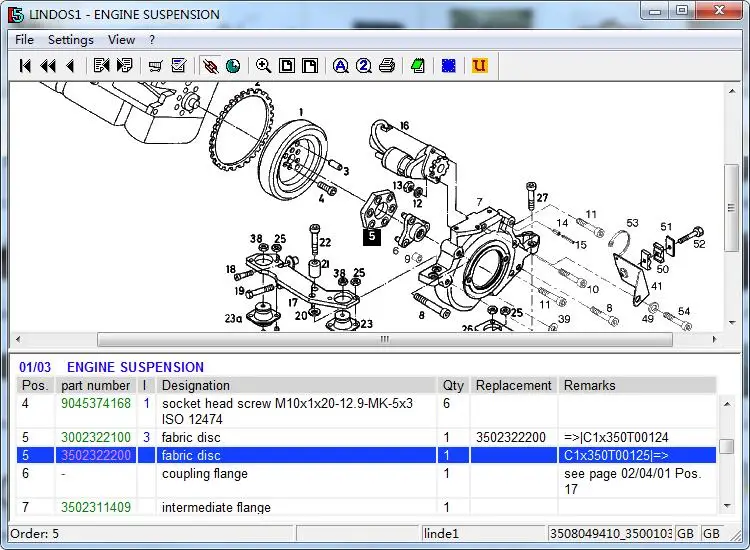
Task: Click the Order: 5 status field
Action: pyautogui.click(x=151, y=533)
